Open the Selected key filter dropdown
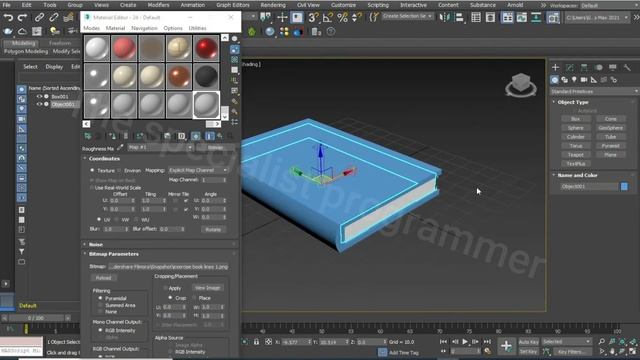The width and height of the screenshot is (640, 360). 567,342
